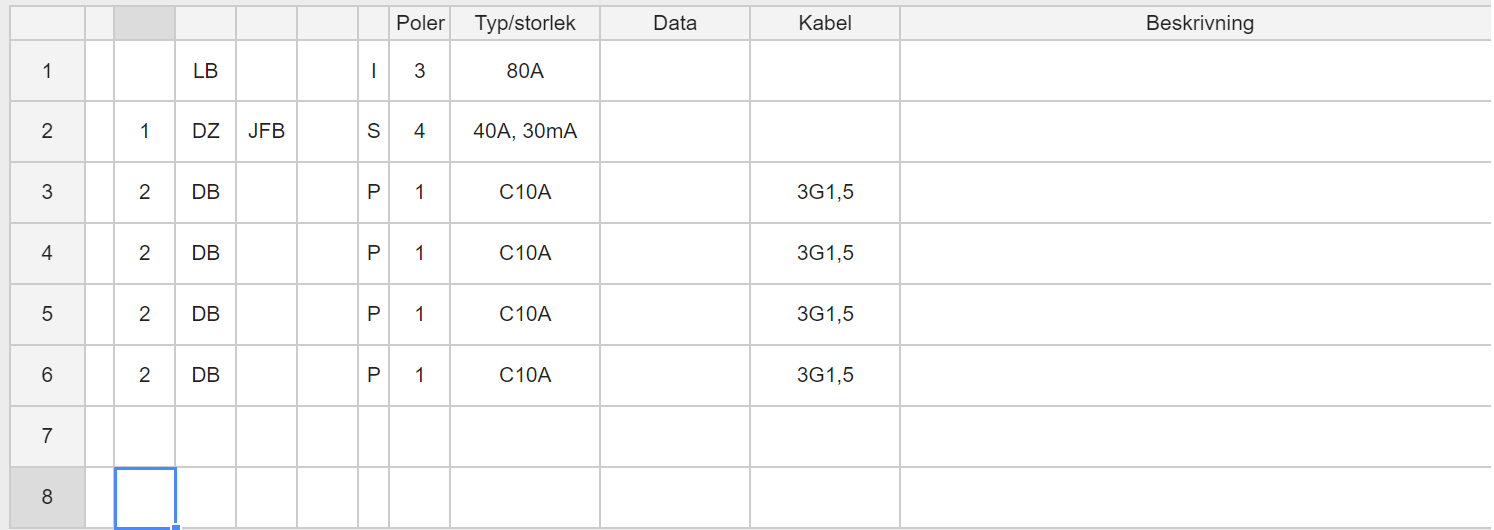1494x530 pixels.
Task: Click the cell containing 80A
Action: (x=525, y=71)
